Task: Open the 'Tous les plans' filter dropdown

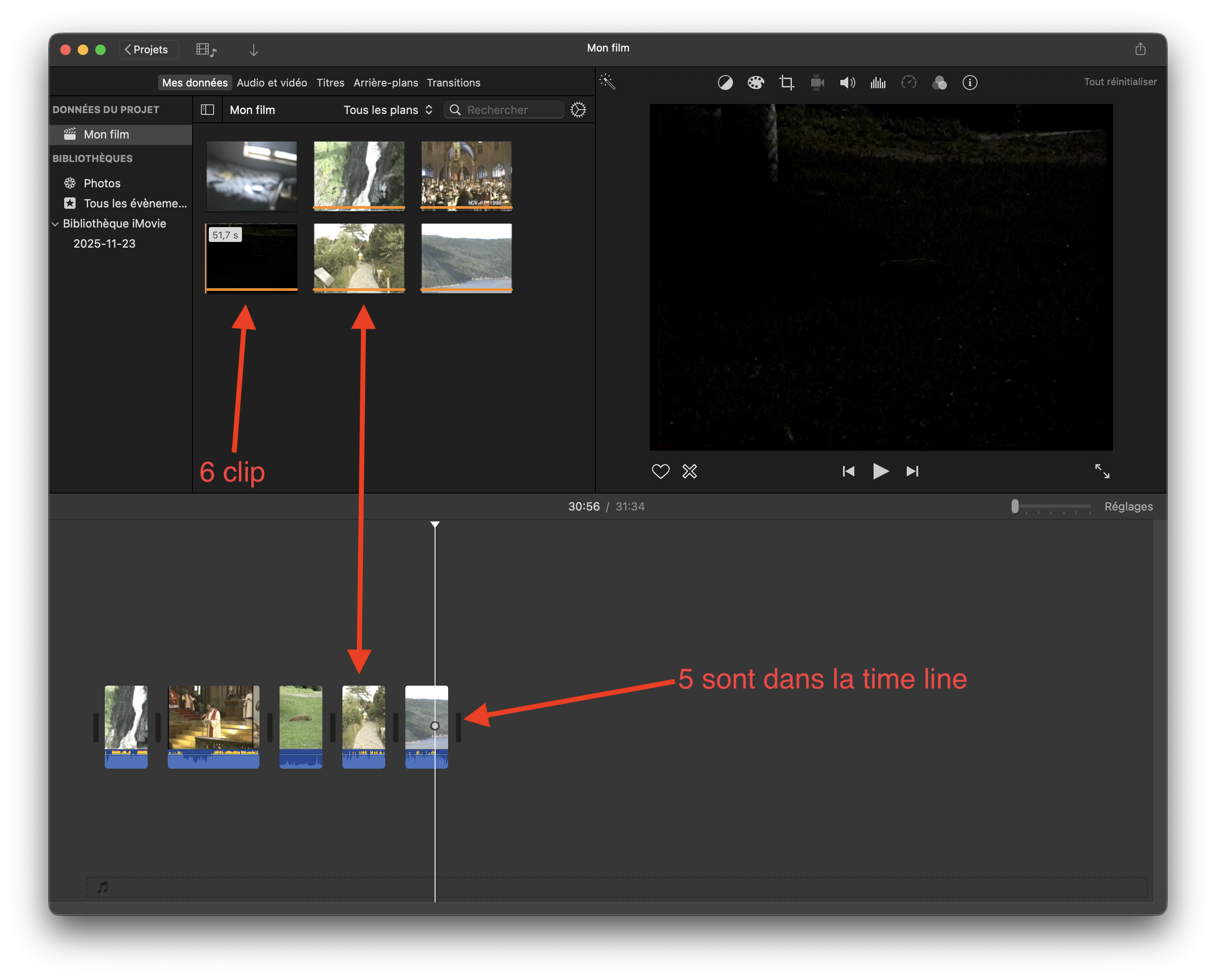Action: pyautogui.click(x=388, y=110)
